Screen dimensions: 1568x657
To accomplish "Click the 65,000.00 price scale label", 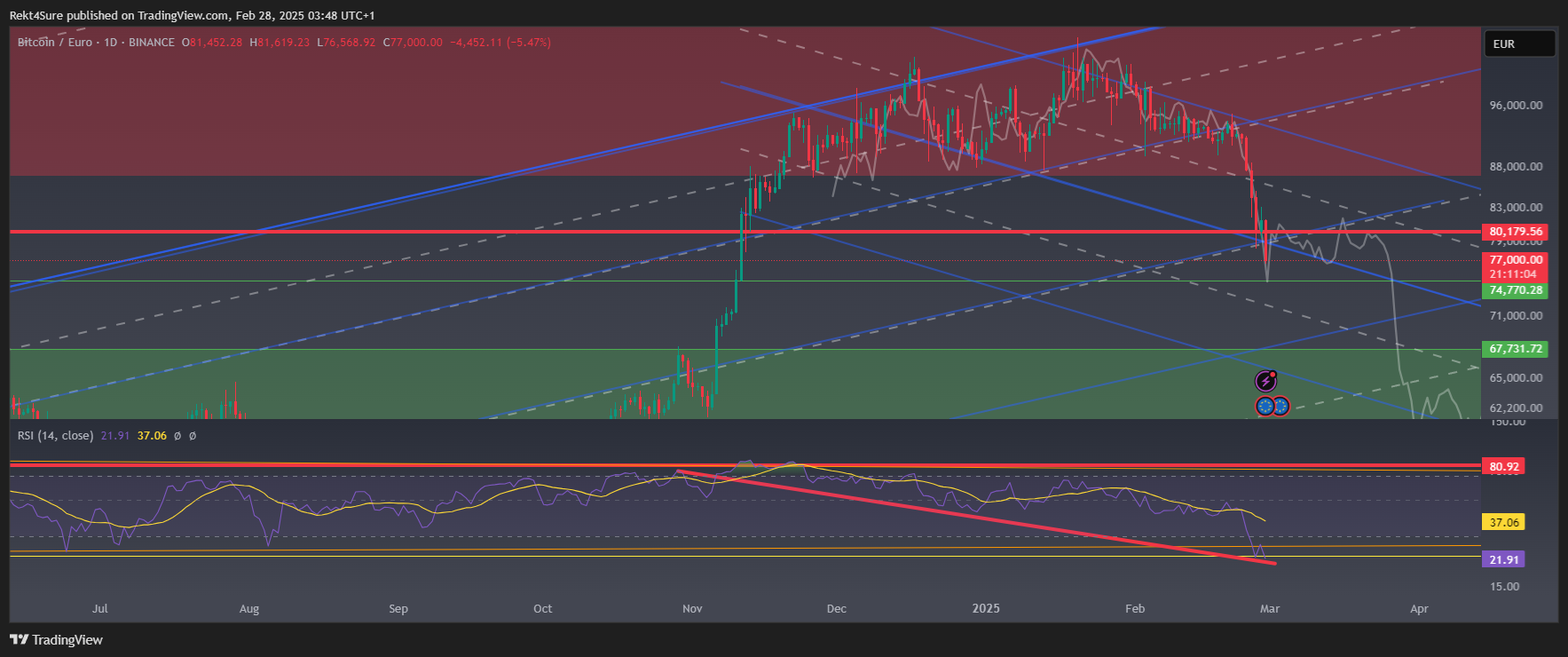I will coord(1516,377).
